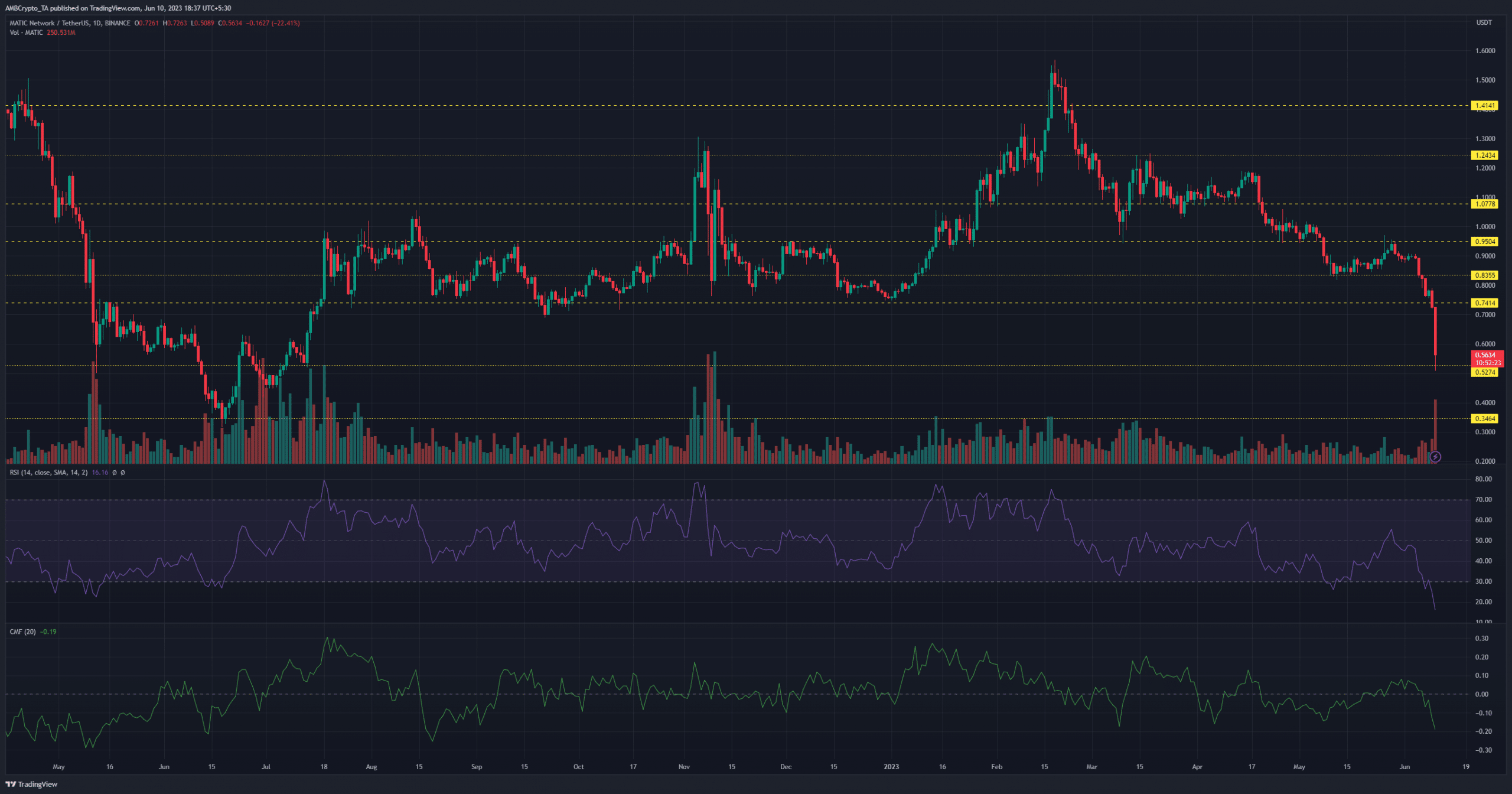Image resolution: width=1512 pixels, height=794 pixels.
Task: Open the MATIC Network / TetherUS symbol legend
Action: (70, 23)
